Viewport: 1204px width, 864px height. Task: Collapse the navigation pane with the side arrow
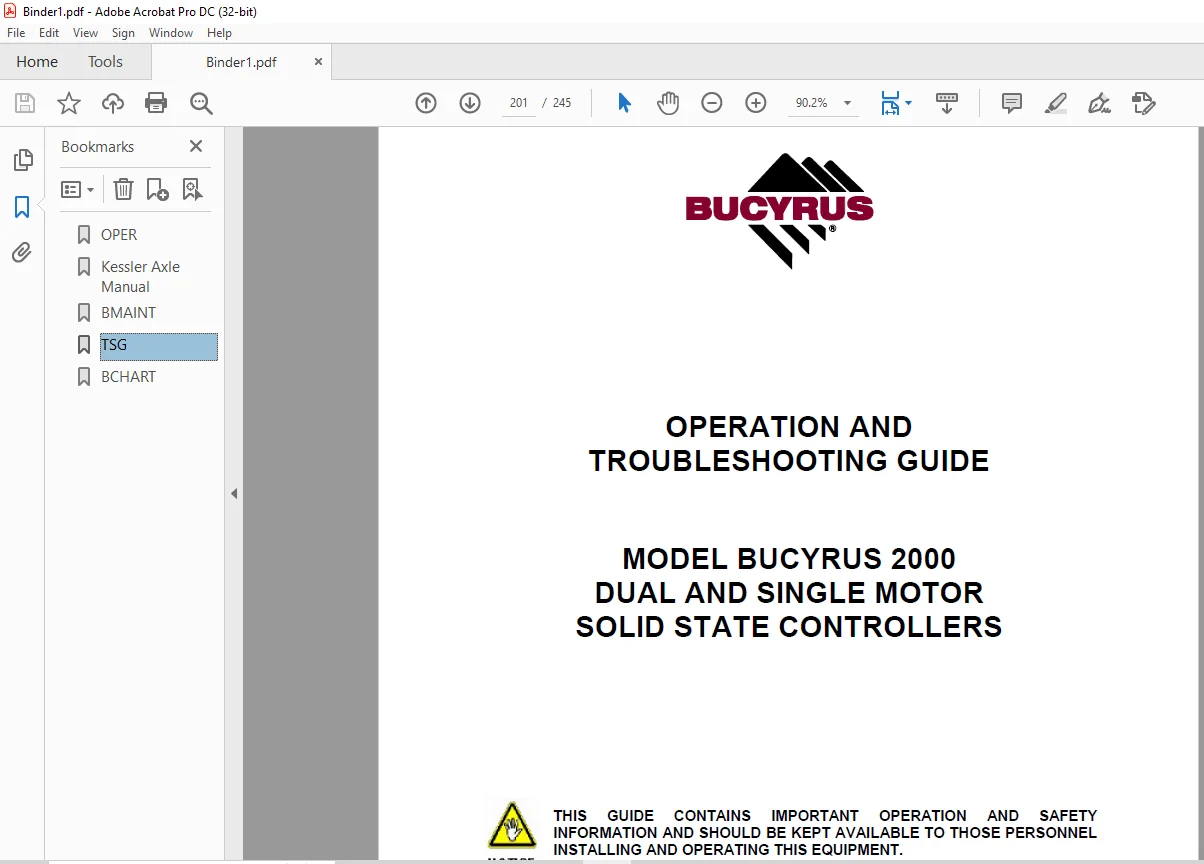234,493
